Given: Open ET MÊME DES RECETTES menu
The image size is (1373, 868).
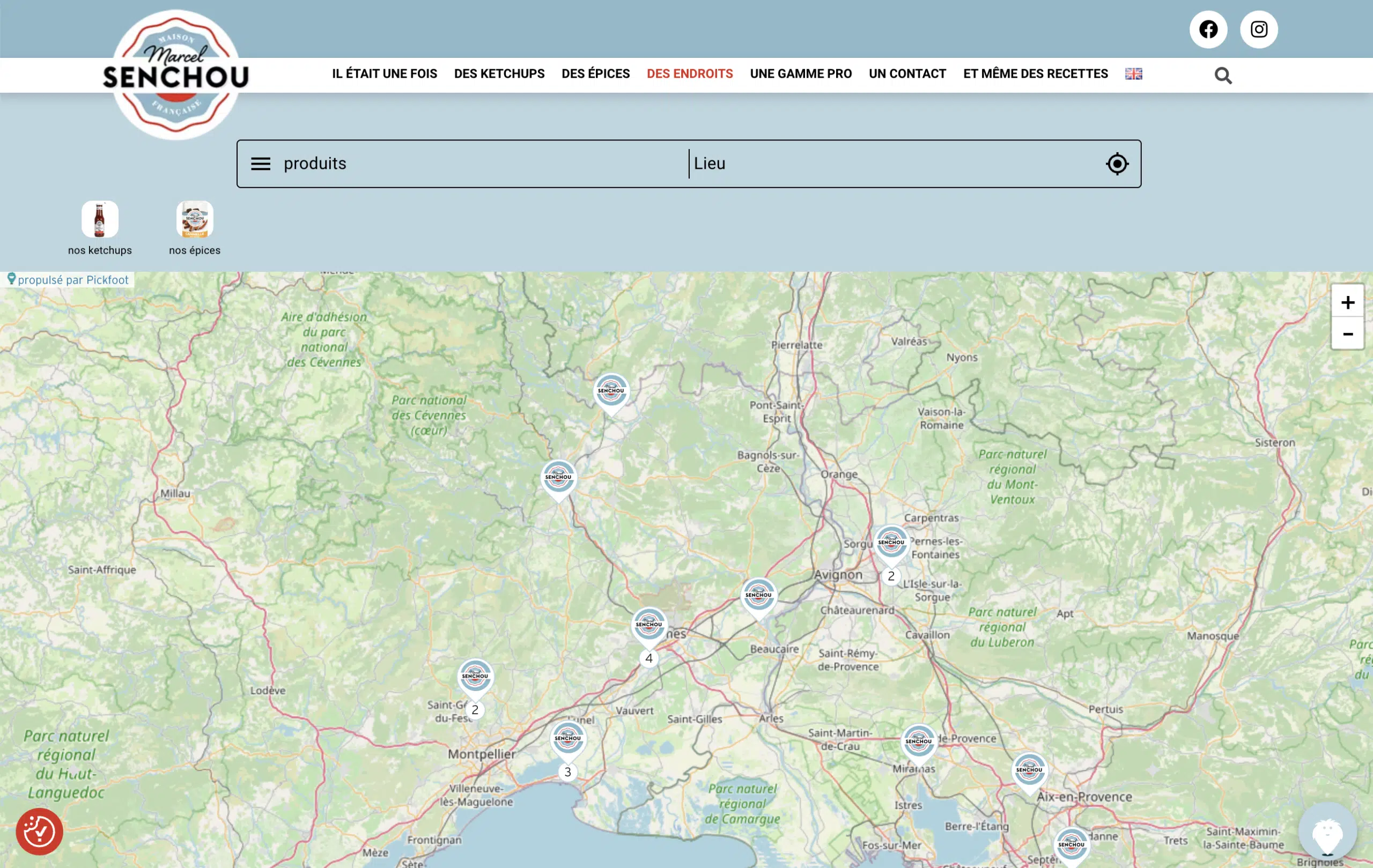Looking at the screenshot, I should pyautogui.click(x=1035, y=73).
